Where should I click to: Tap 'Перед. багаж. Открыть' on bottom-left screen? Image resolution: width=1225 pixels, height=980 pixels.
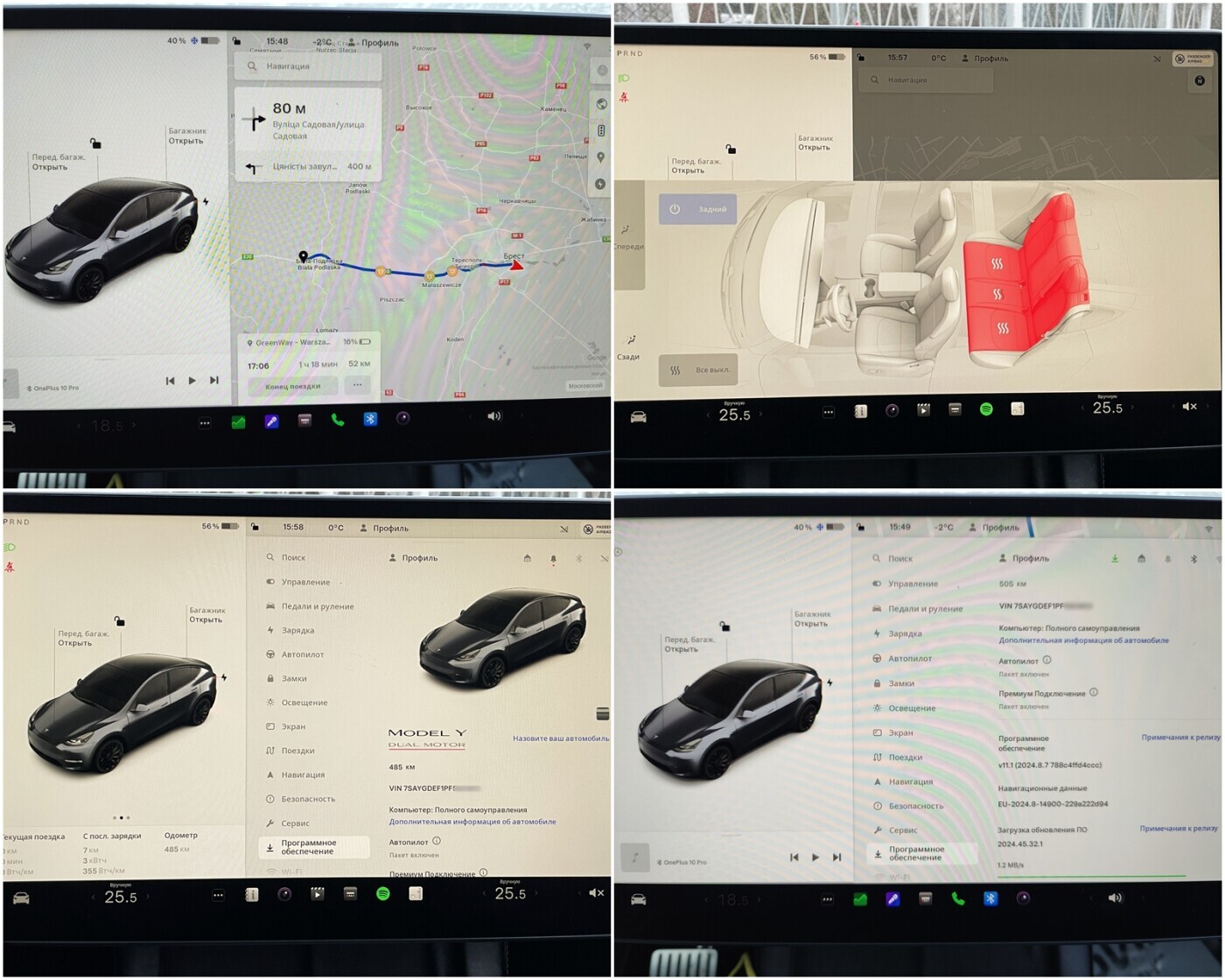tap(82, 638)
